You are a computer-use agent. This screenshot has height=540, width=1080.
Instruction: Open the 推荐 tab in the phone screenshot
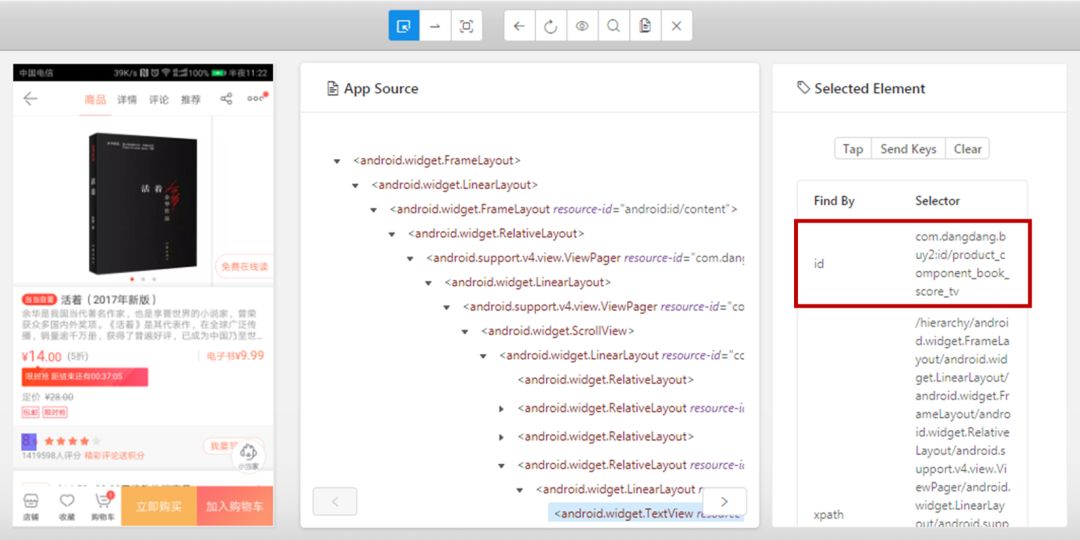point(191,100)
